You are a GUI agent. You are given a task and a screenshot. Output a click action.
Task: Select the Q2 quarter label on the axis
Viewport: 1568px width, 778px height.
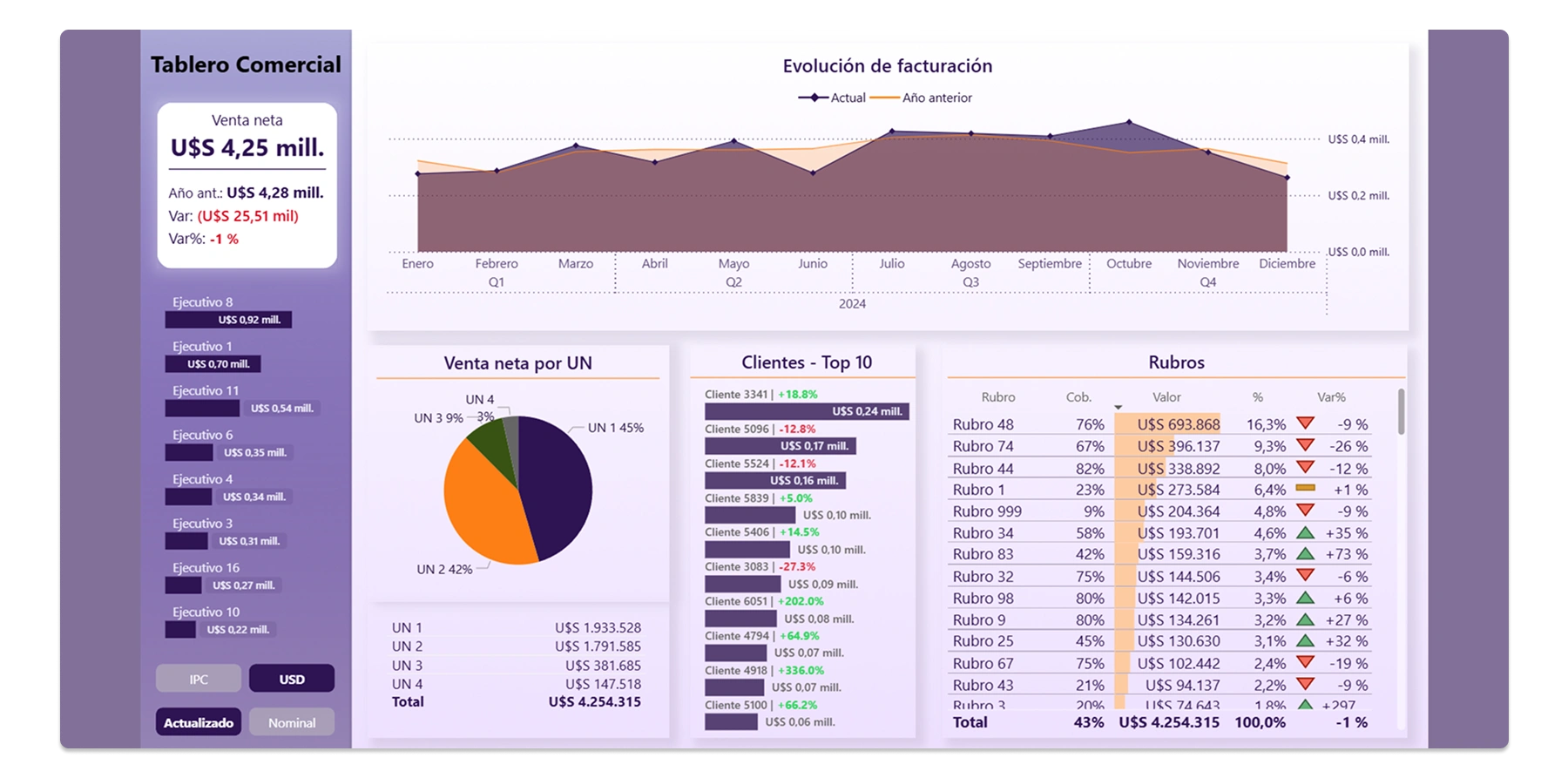coord(733,282)
